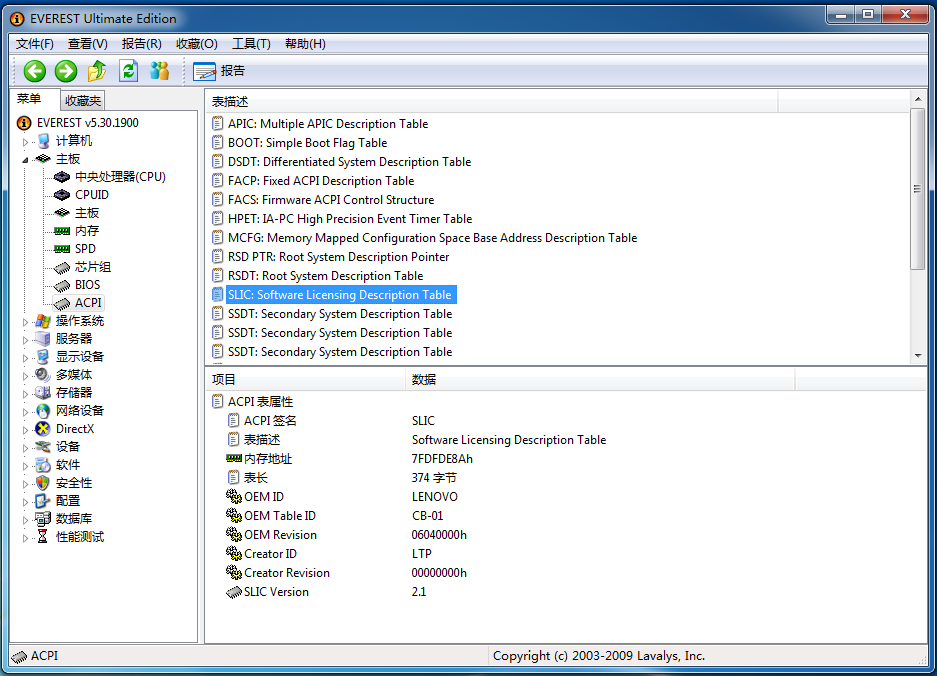The height and width of the screenshot is (676, 937).
Task: Select the 芯片组 chipset item
Action: click(x=93, y=267)
